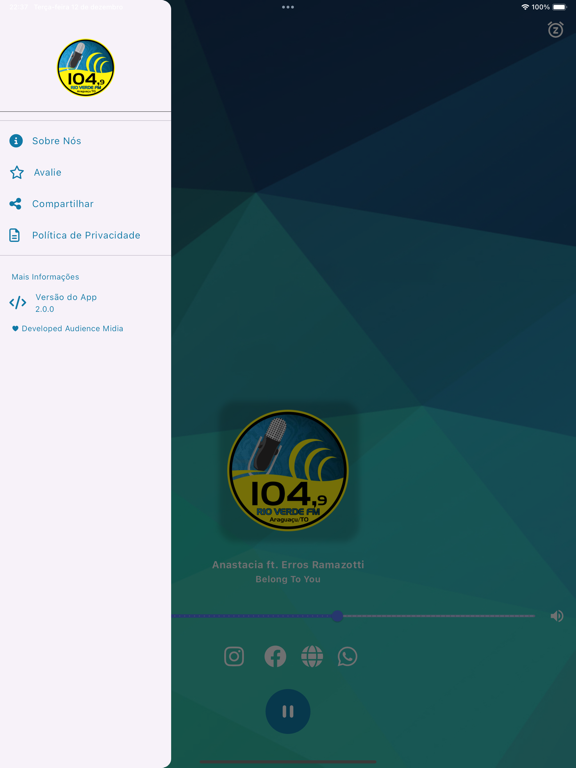Tap the volume slider thumb

pyautogui.click(x=337, y=616)
